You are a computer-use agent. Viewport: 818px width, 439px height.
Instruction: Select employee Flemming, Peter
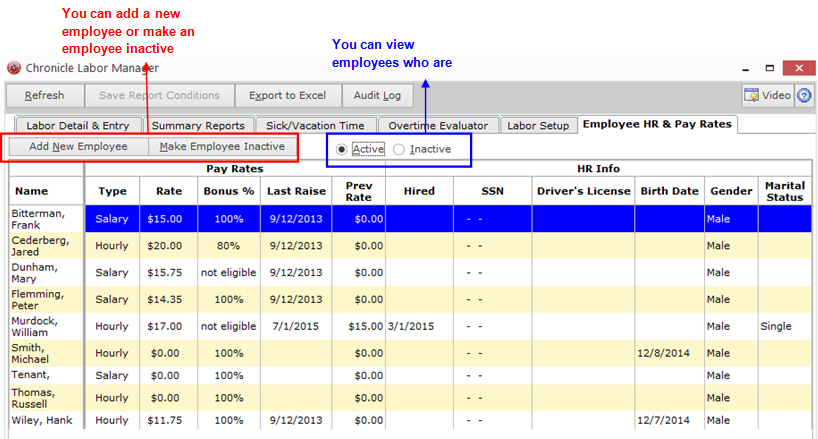[x=46, y=299]
